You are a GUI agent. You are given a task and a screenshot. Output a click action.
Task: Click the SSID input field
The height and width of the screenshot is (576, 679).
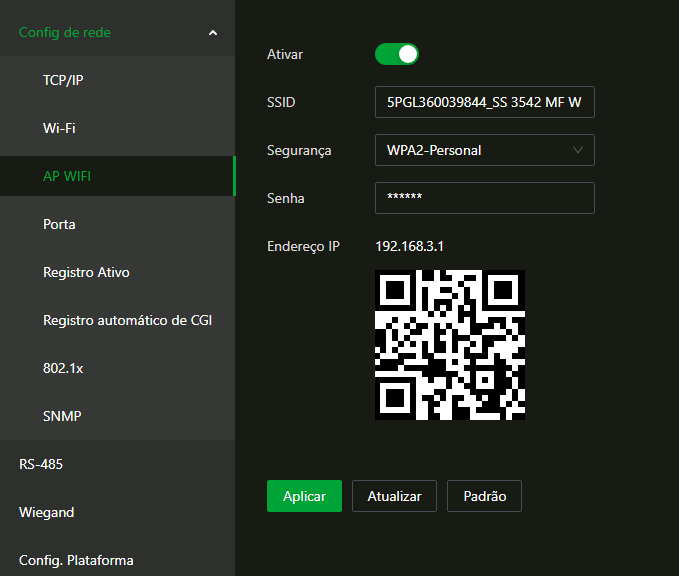(485, 102)
